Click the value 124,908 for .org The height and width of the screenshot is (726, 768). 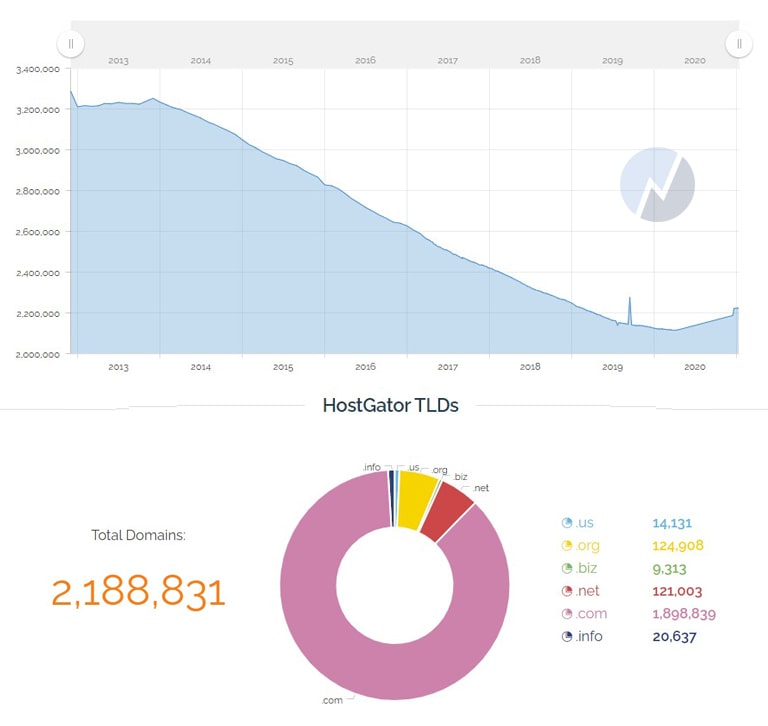(678, 546)
